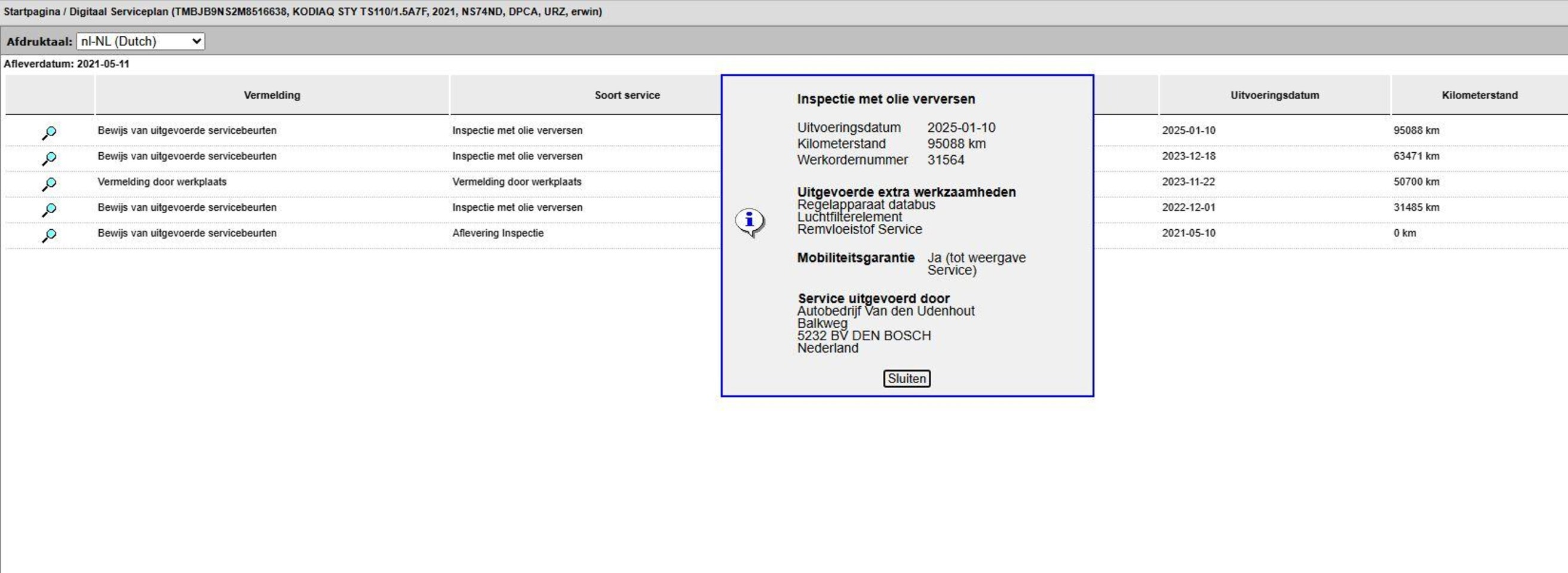Click the 31485 km mileage cell

(x=1416, y=208)
